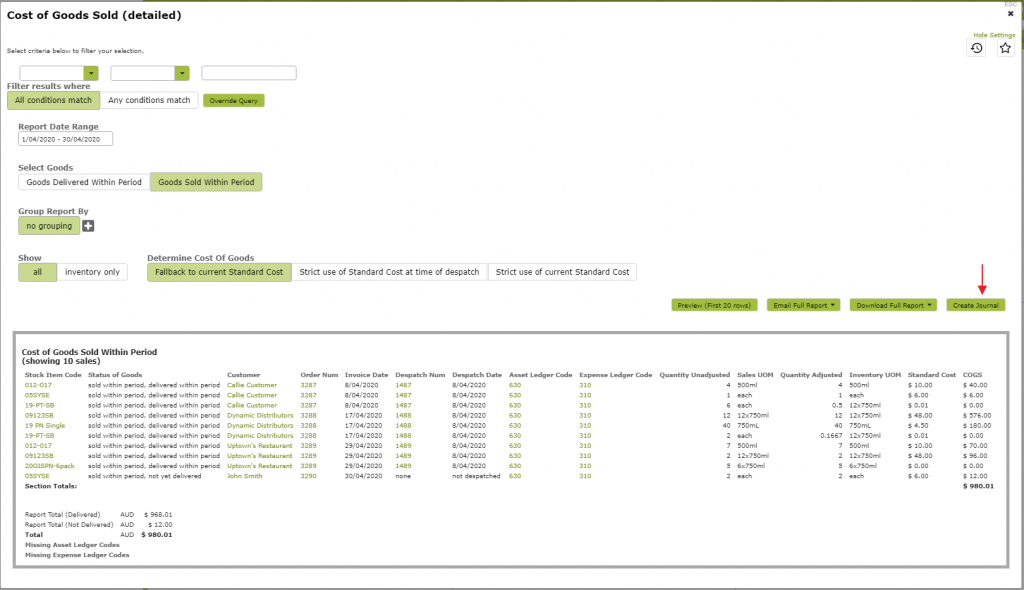
Task: Open the second filter condition dropdown
Action: point(149,72)
